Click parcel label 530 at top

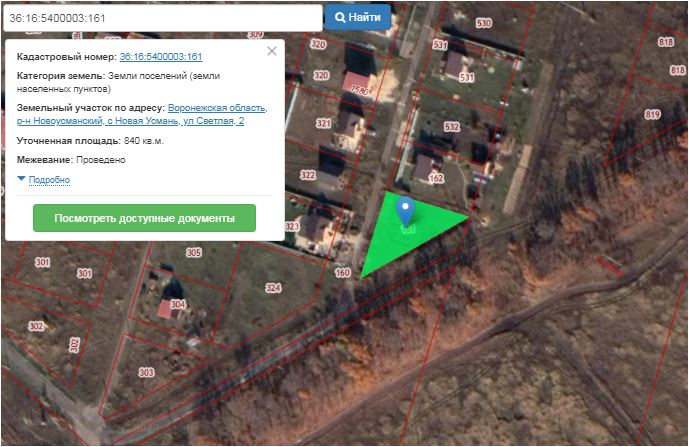tap(483, 23)
